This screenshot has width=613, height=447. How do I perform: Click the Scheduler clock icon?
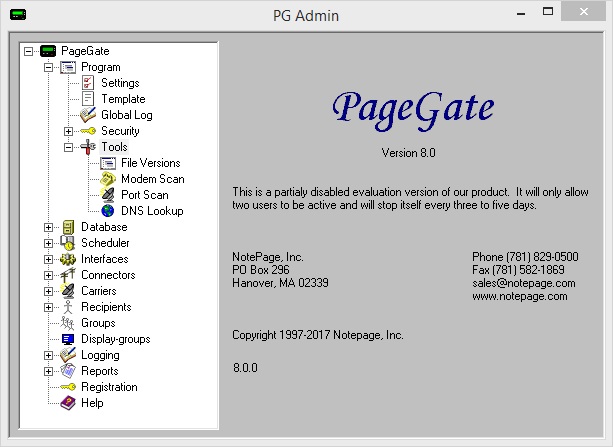tap(68, 243)
